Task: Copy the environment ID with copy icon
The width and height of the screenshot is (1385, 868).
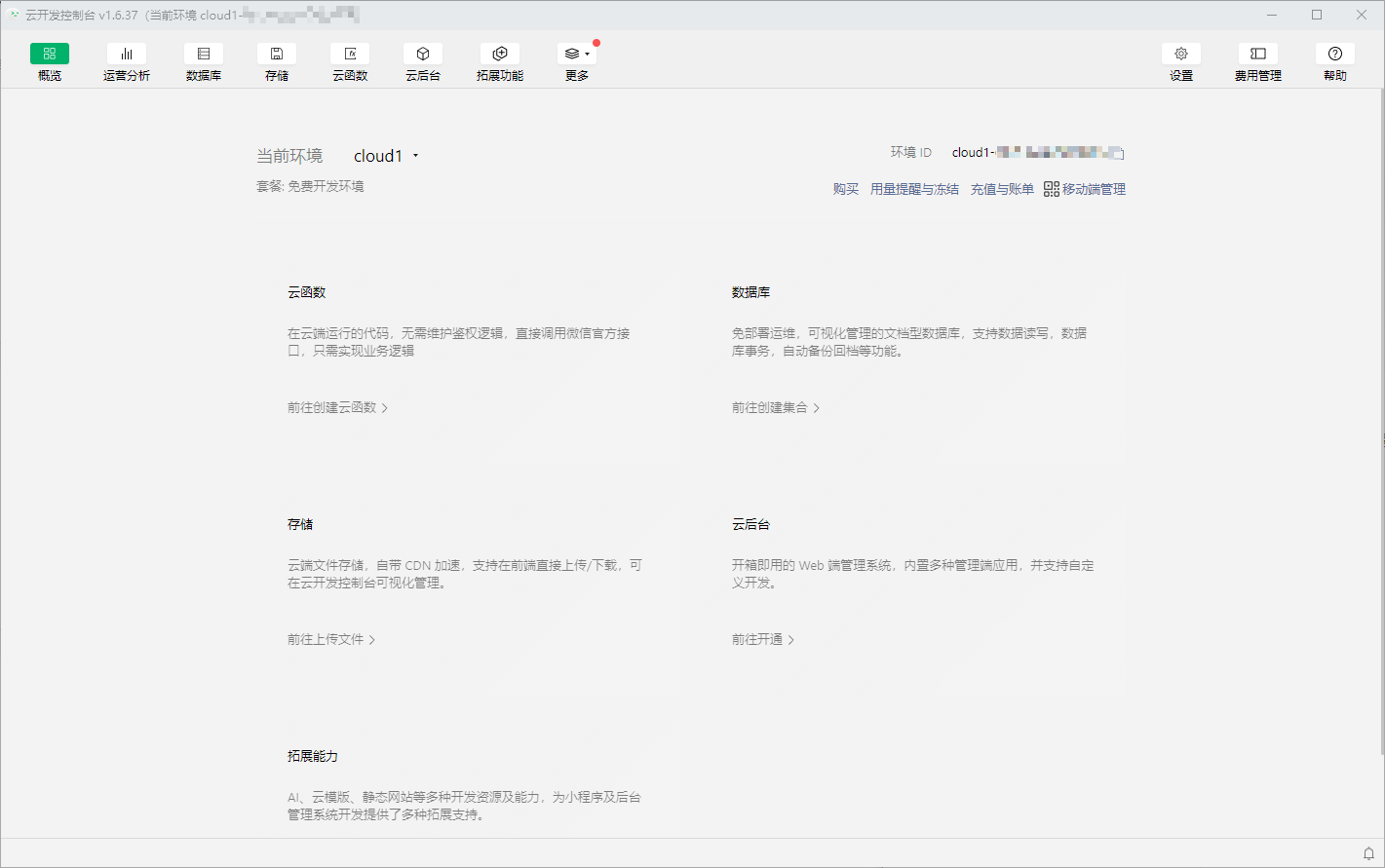Action: (1120, 153)
